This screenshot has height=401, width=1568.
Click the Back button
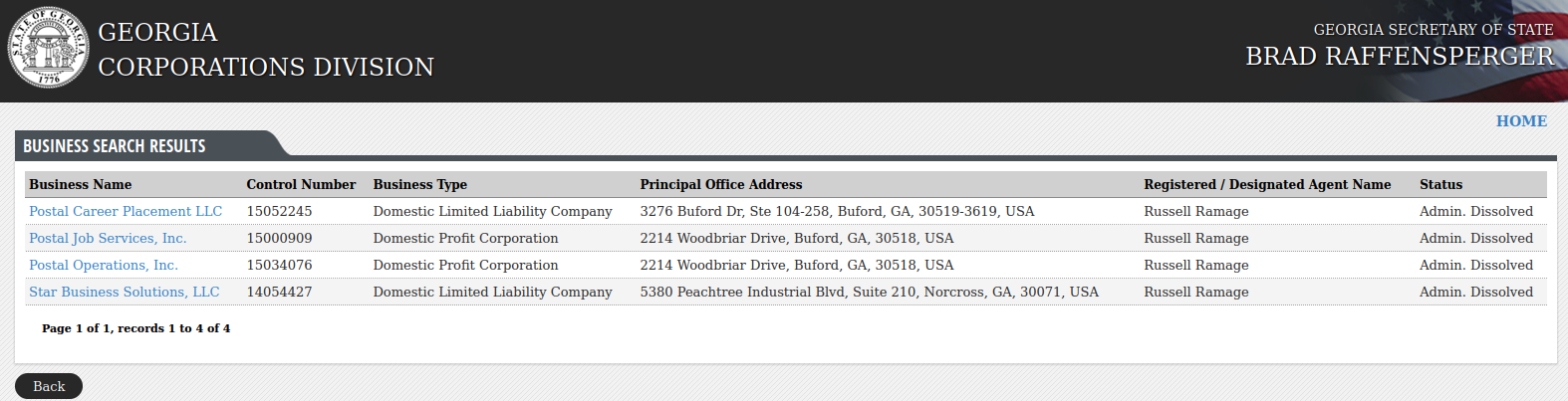point(49,386)
